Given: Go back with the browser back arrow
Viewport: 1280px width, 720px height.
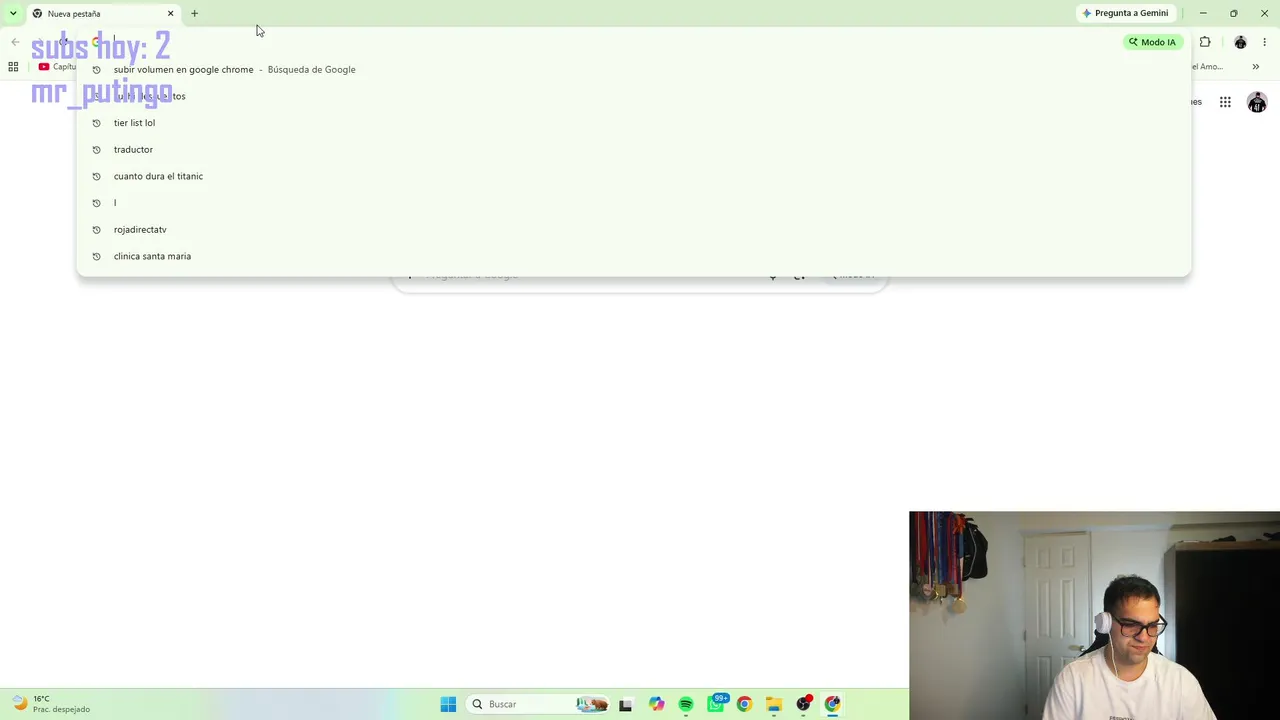Looking at the screenshot, I should (x=15, y=42).
